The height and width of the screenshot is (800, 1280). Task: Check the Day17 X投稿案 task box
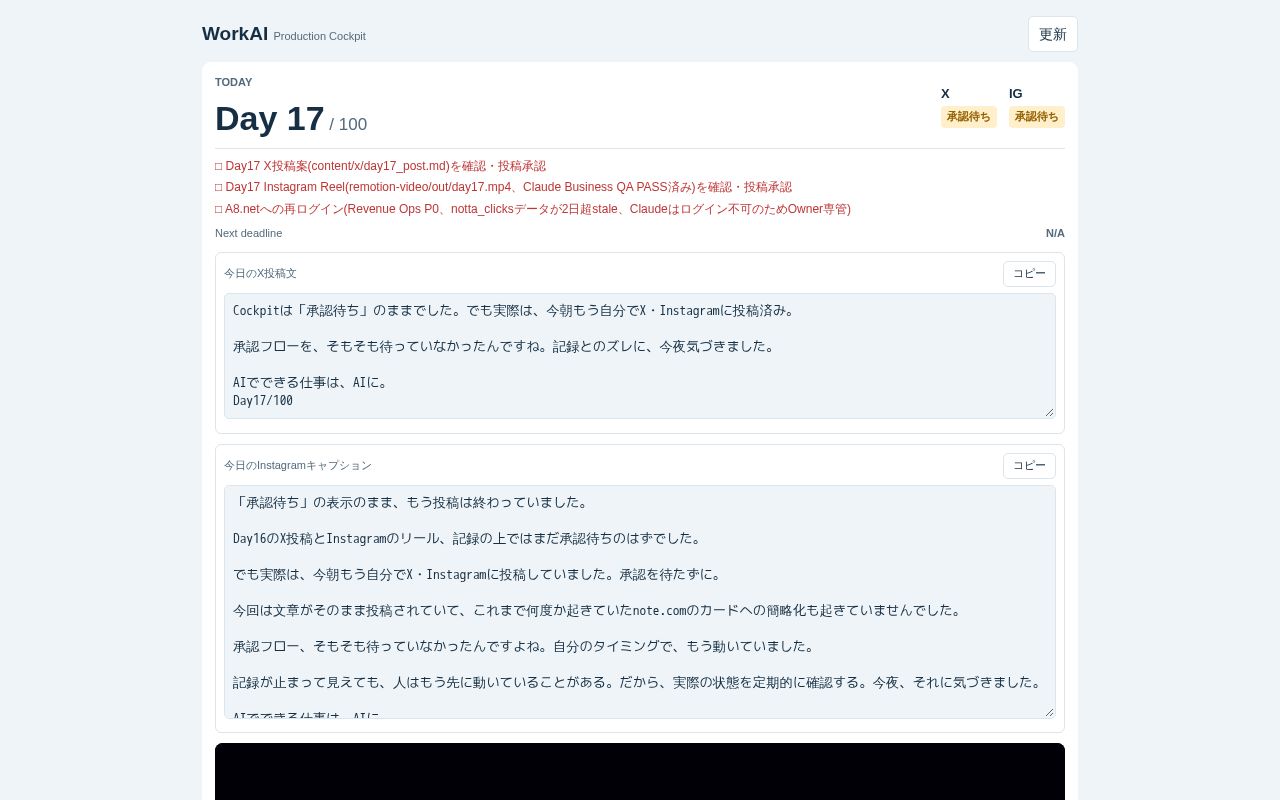219,166
